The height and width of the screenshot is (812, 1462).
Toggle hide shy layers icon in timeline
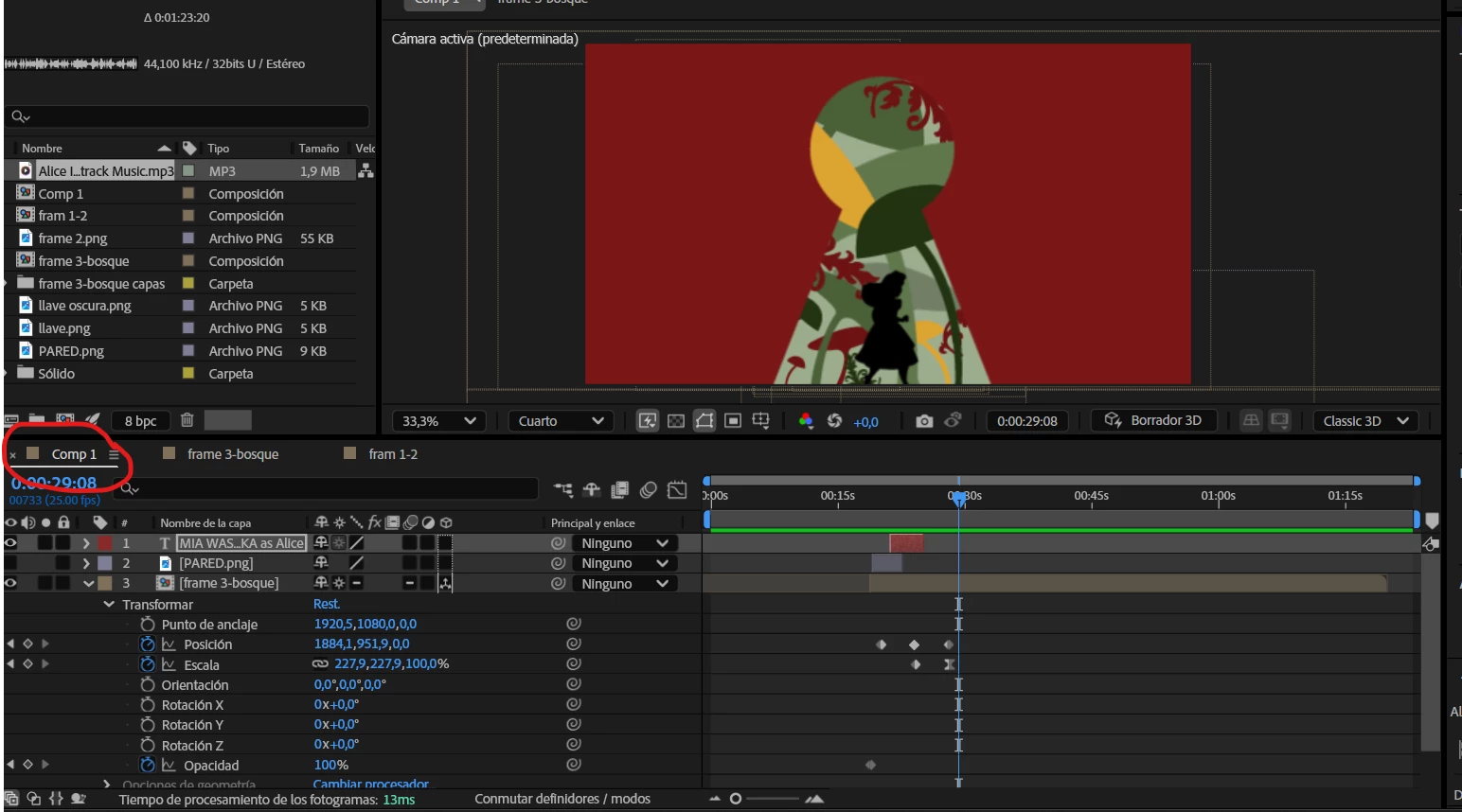click(592, 489)
